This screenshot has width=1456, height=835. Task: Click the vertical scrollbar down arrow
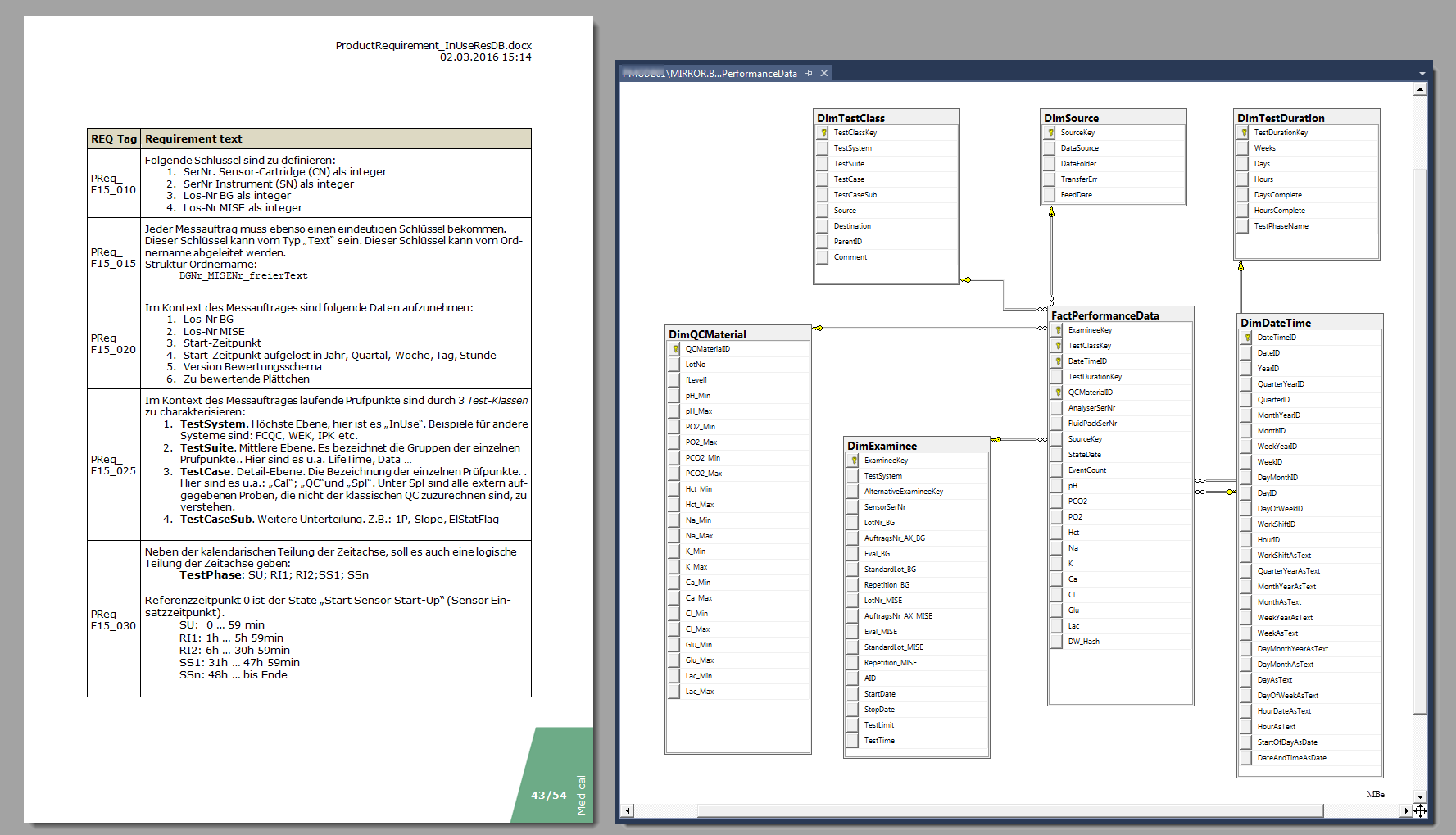1420,796
